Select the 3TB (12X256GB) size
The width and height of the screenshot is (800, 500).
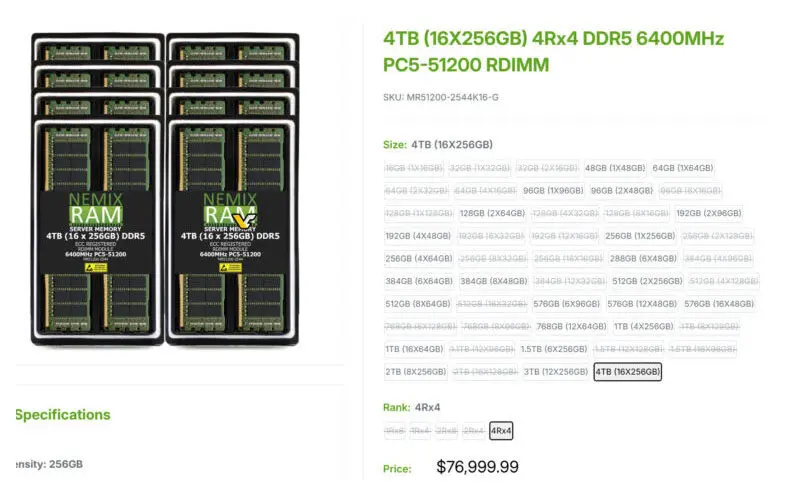click(x=556, y=371)
